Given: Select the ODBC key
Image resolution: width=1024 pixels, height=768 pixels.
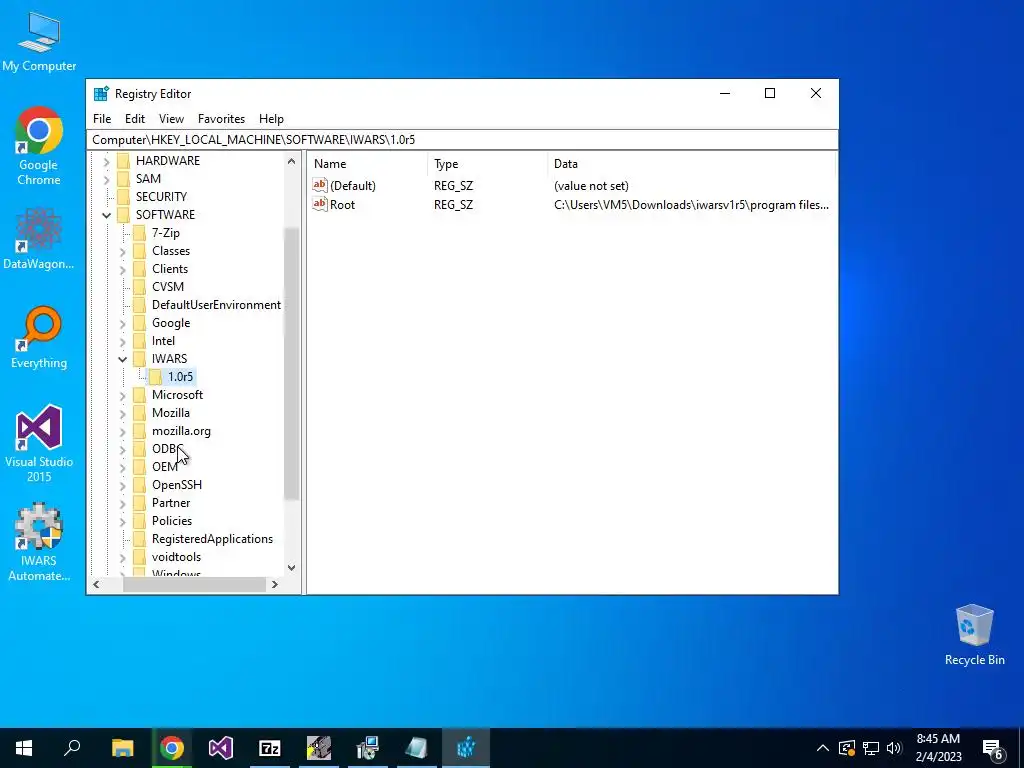Looking at the screenshot, I should [167, 449].
